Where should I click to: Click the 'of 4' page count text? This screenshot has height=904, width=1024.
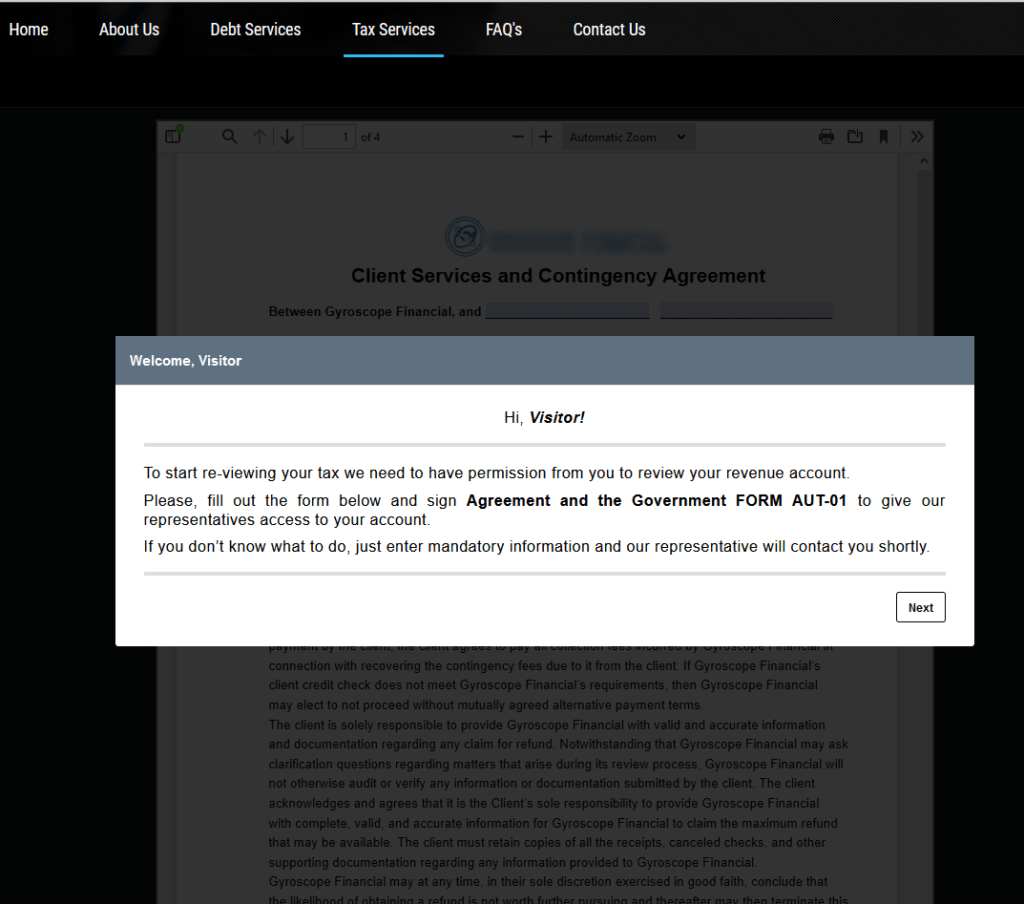coord(370,137)
